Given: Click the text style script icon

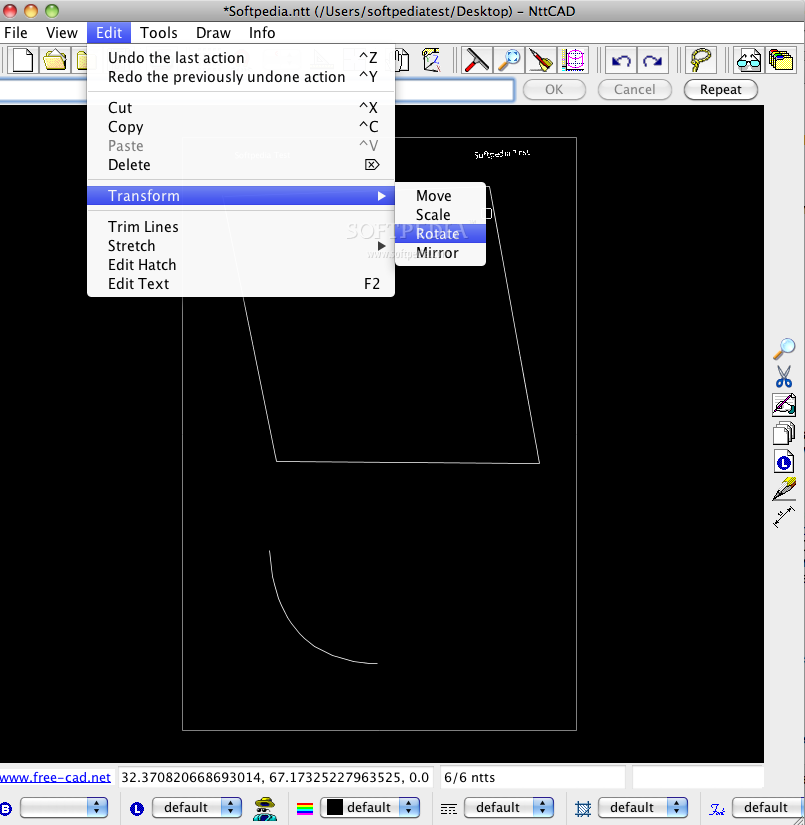Looking at the screenshot, I should click(717, 809).
